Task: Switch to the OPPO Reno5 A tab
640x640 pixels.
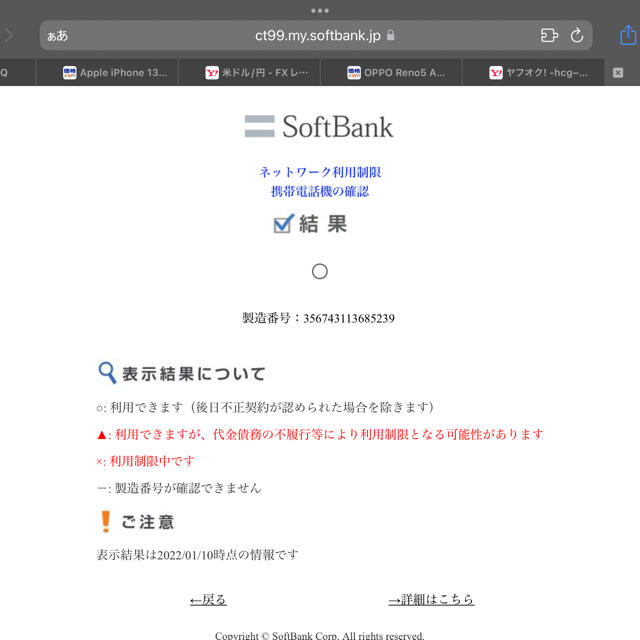Action: coord(391,73)
